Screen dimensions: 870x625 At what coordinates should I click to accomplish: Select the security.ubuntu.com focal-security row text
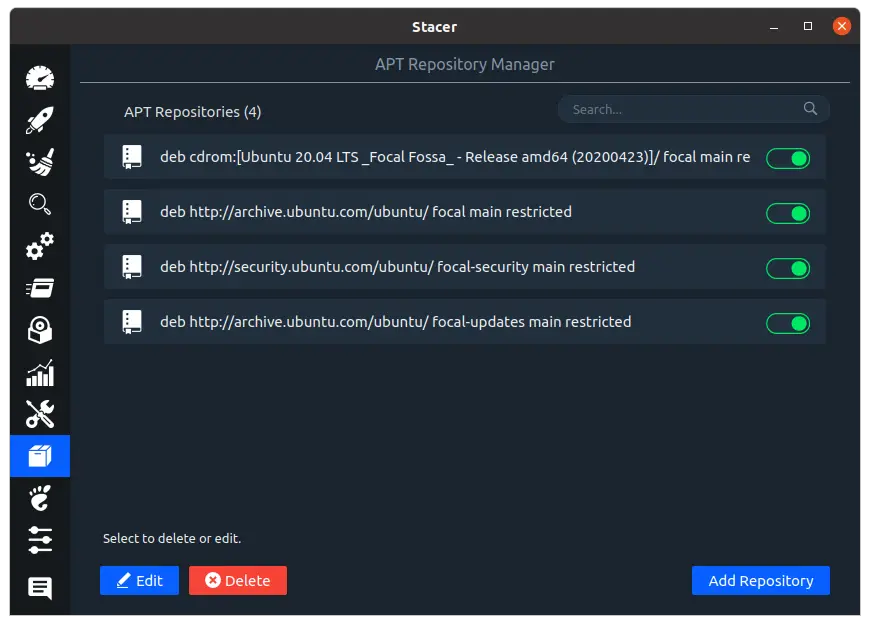(x=397, y=267)
